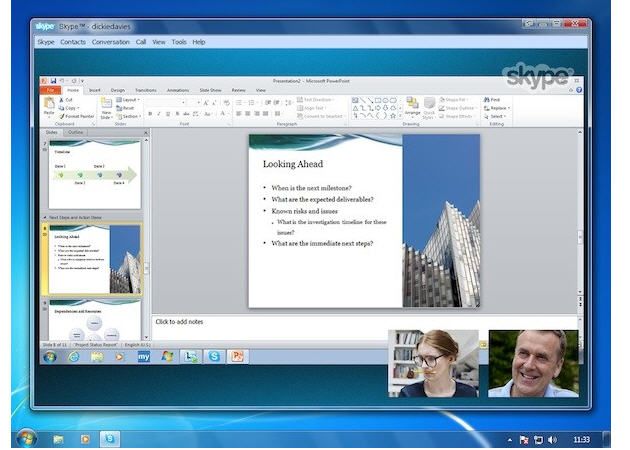Open the Conversation menu in Skype
630x450 pixels.
[111, 42]
